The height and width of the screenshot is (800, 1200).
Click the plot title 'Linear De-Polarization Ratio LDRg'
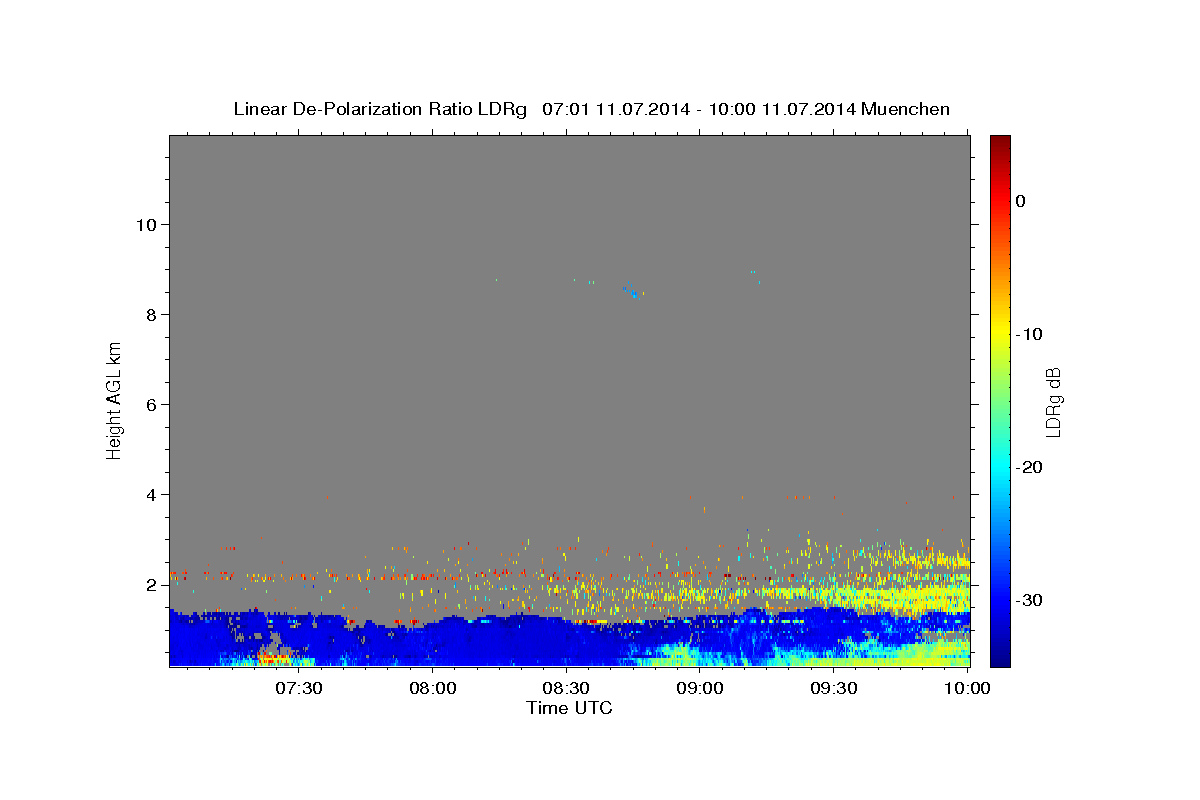pos(379,109)
